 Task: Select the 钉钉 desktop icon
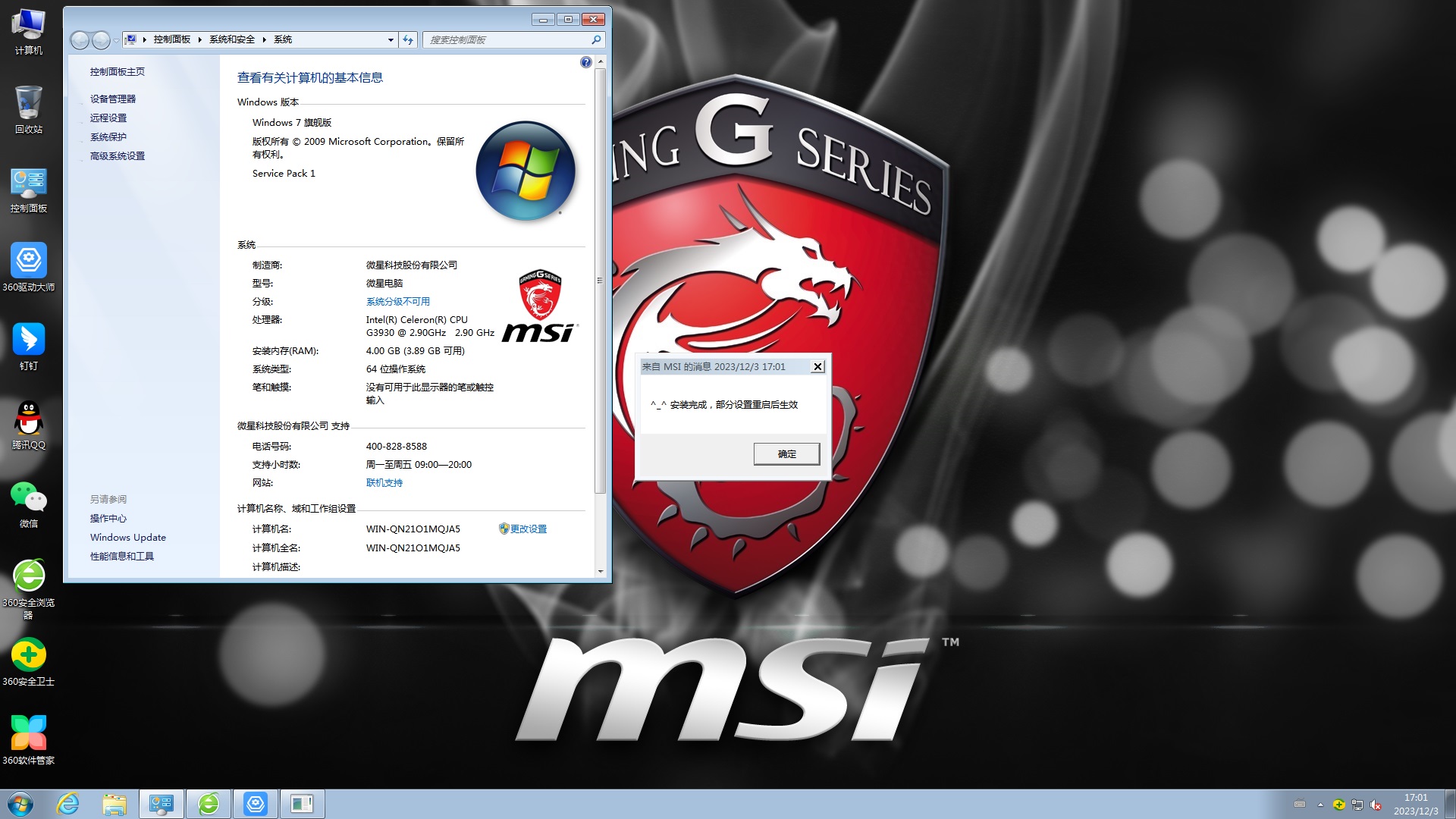(x=29, y=347)
